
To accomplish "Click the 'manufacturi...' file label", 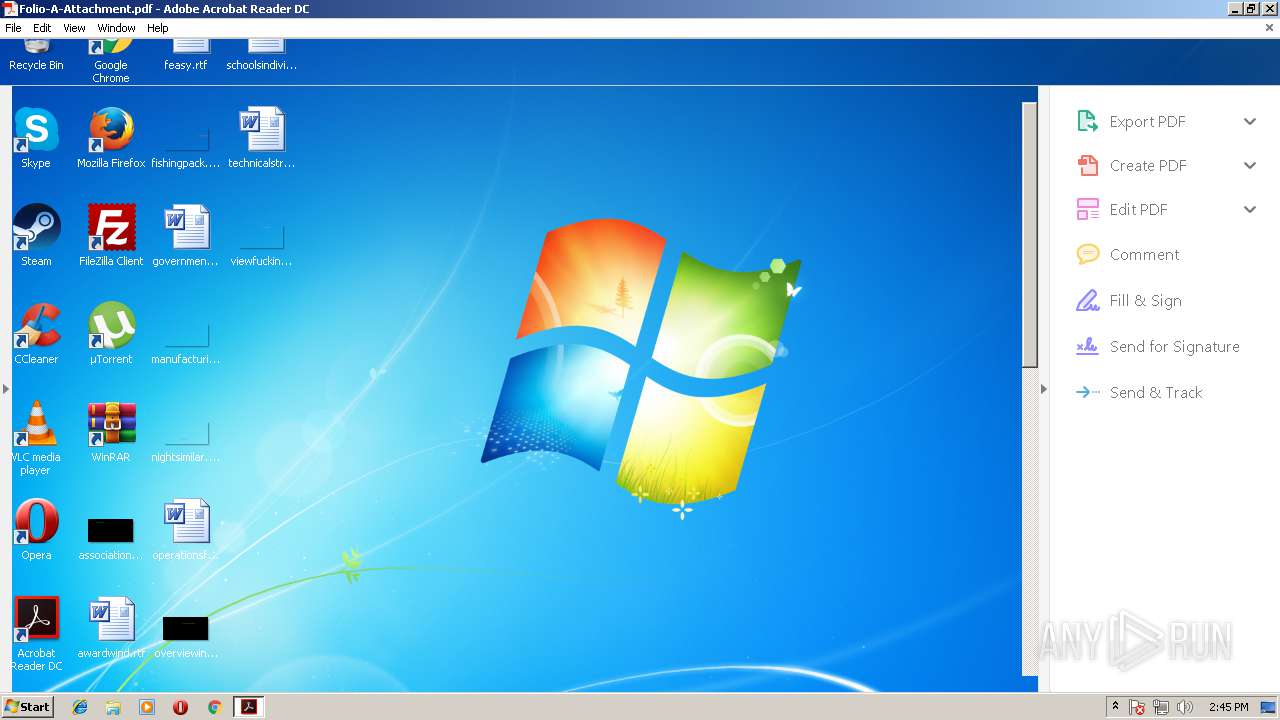I will click(186, 359).
